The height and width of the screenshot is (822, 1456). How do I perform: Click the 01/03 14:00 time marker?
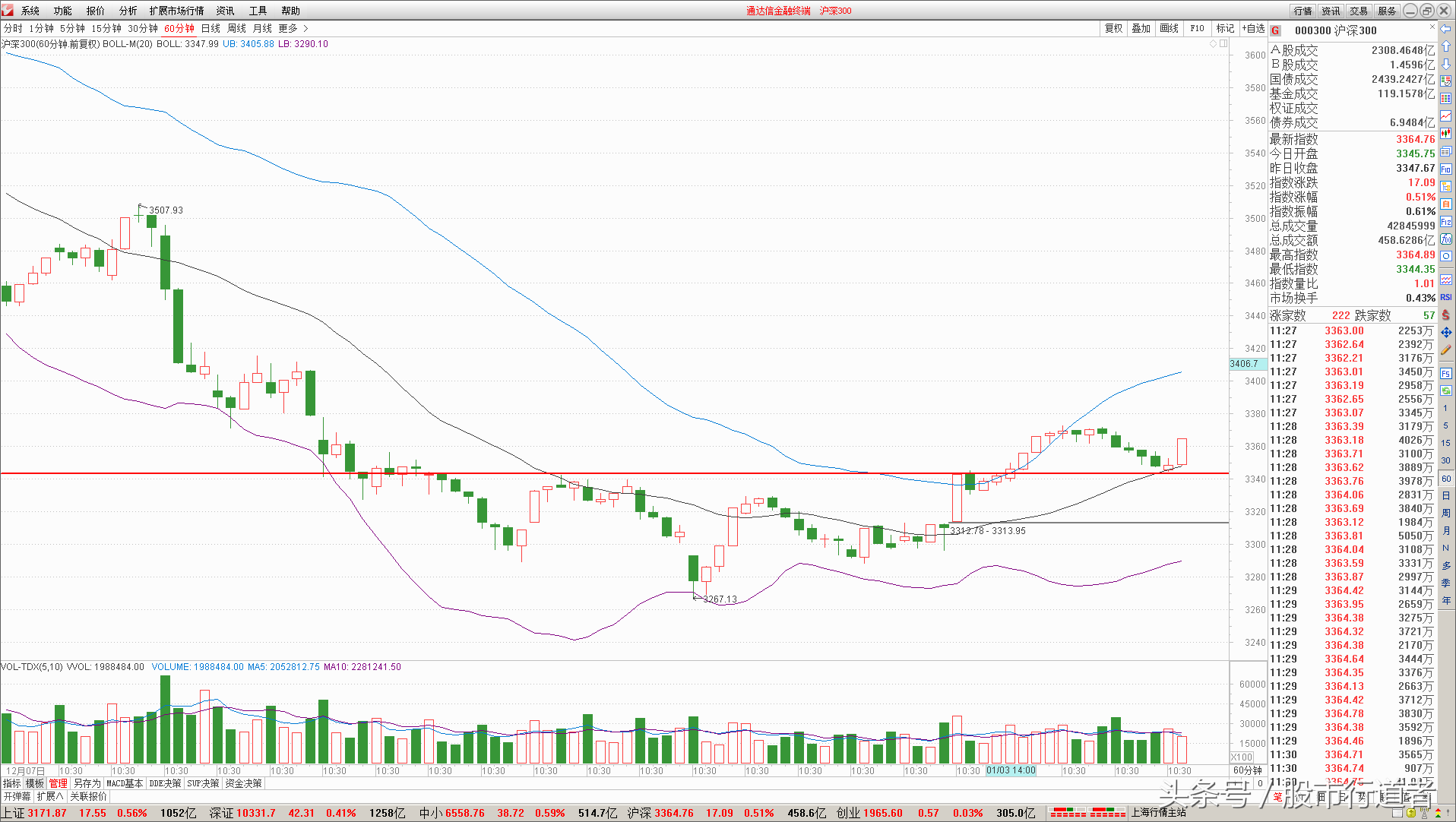[x=1011, y=770]
